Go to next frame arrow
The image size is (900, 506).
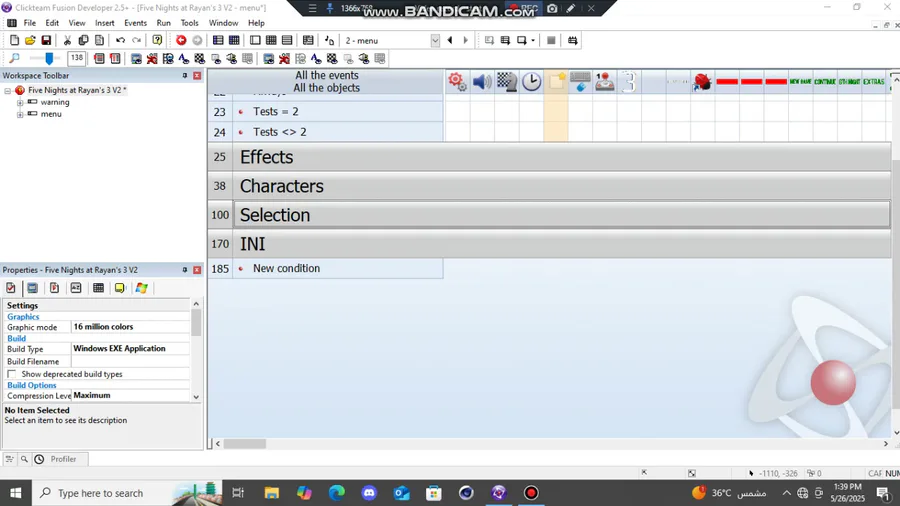click(465, 40)
